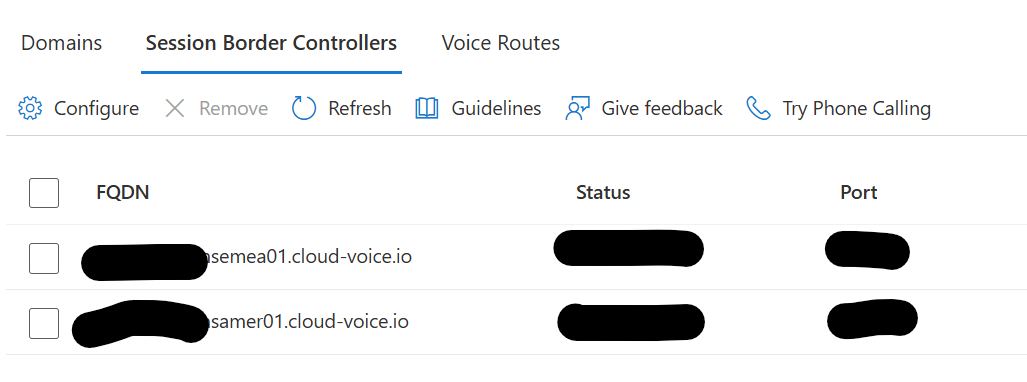Click the Give feedback text label
1027x382 pixels.
pyautogui.click(x=662, y=108)
